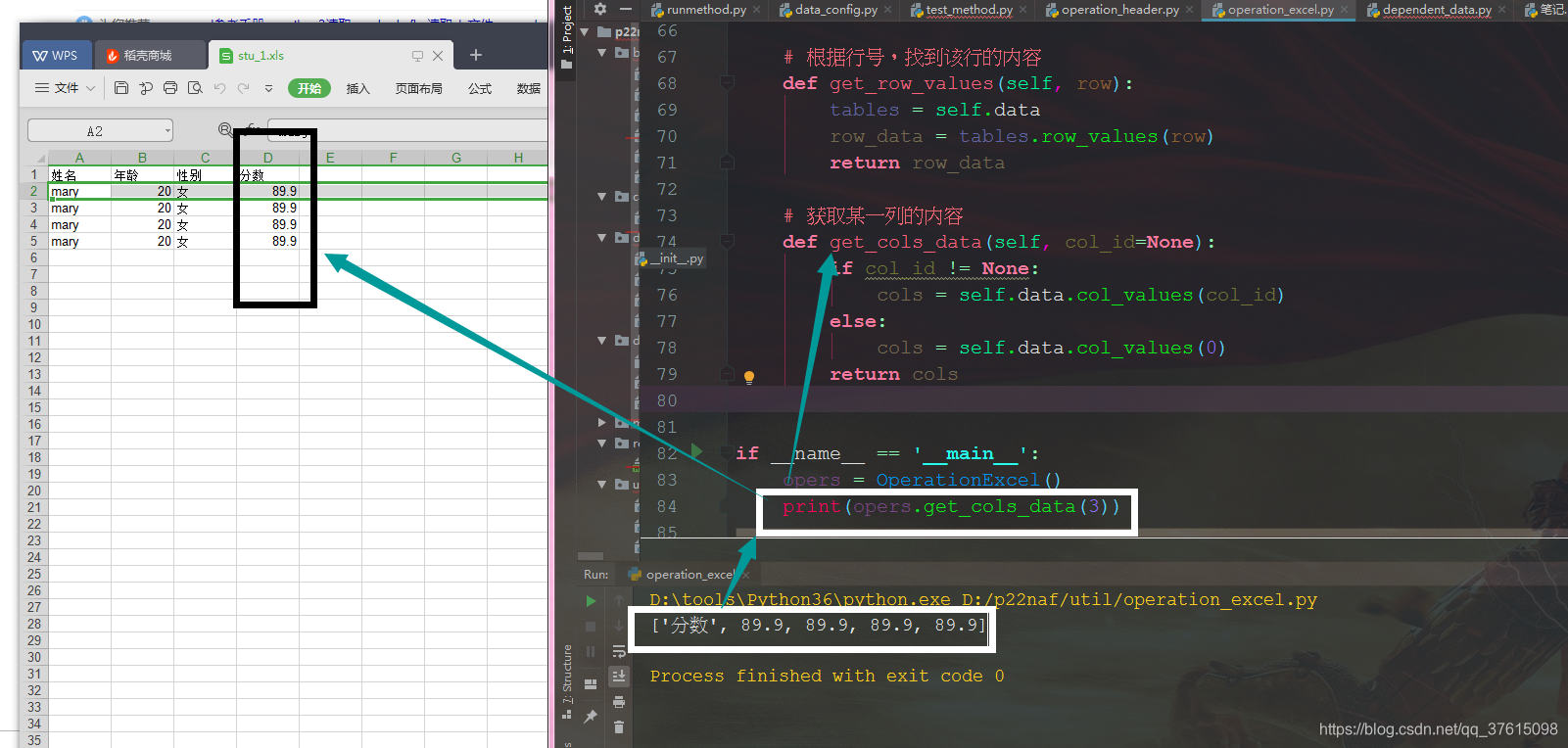
Task: Click fold end marker at line 71
Action: [728, 163]
